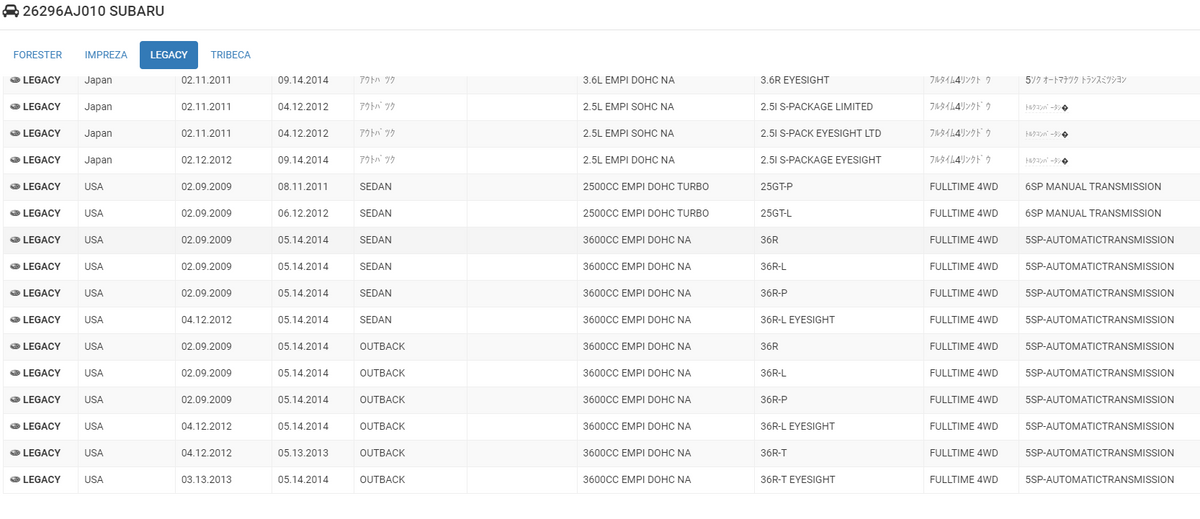This screenshot has height=519, width=1200.
Task: Click the Subaru logo in the 25GT-L row
Action: click(x=15, y=213)
